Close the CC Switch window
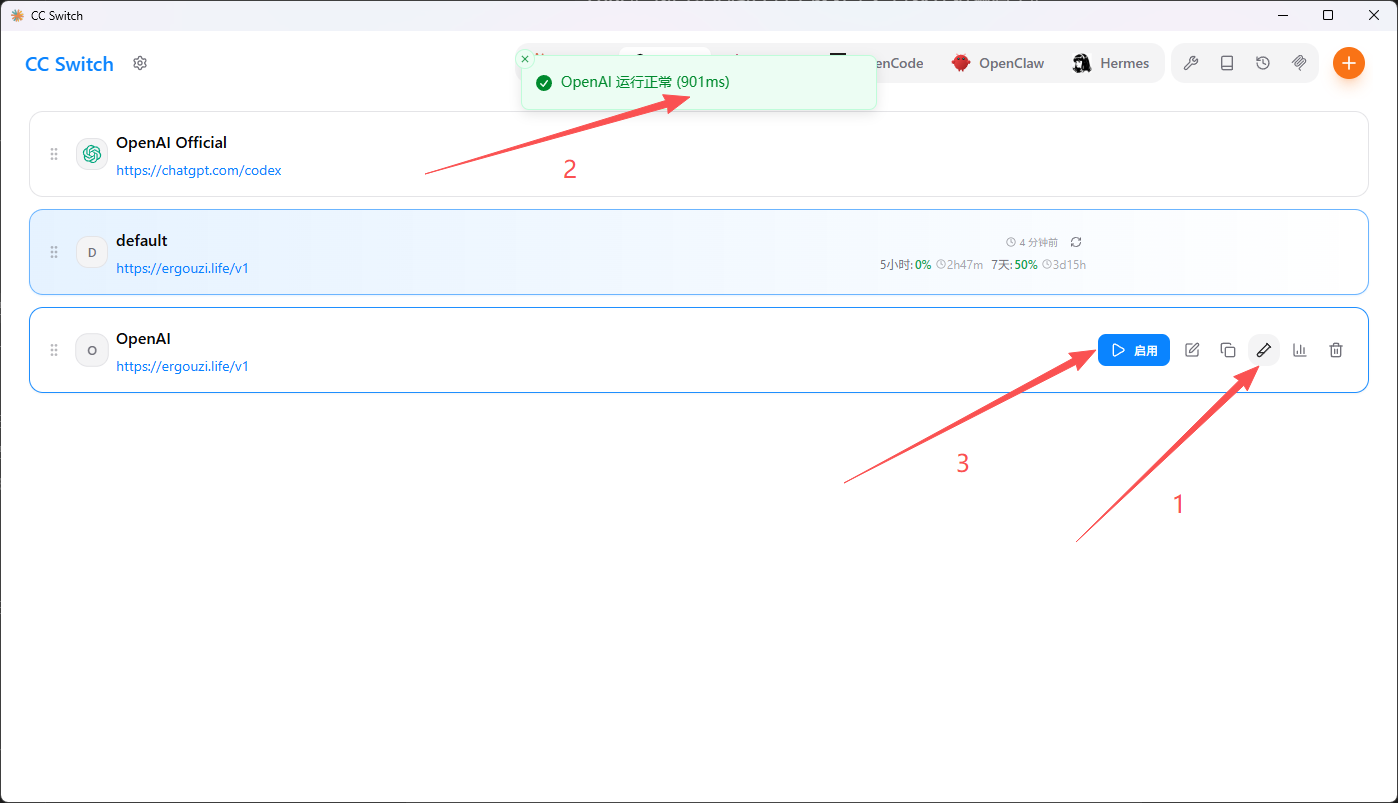The height and width of the screenshot is (803, 1398). pos(1374,15)
